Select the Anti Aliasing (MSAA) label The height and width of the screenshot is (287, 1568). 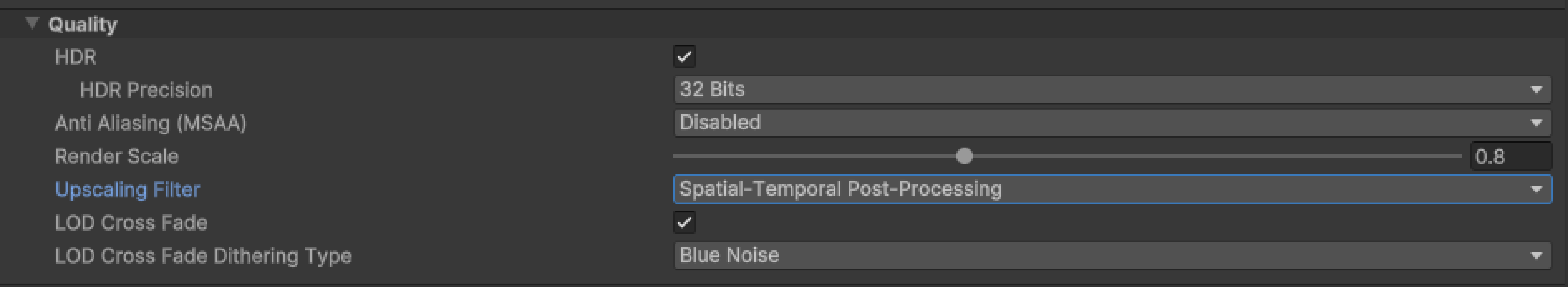pyautogui.click(x=150, y=124)
